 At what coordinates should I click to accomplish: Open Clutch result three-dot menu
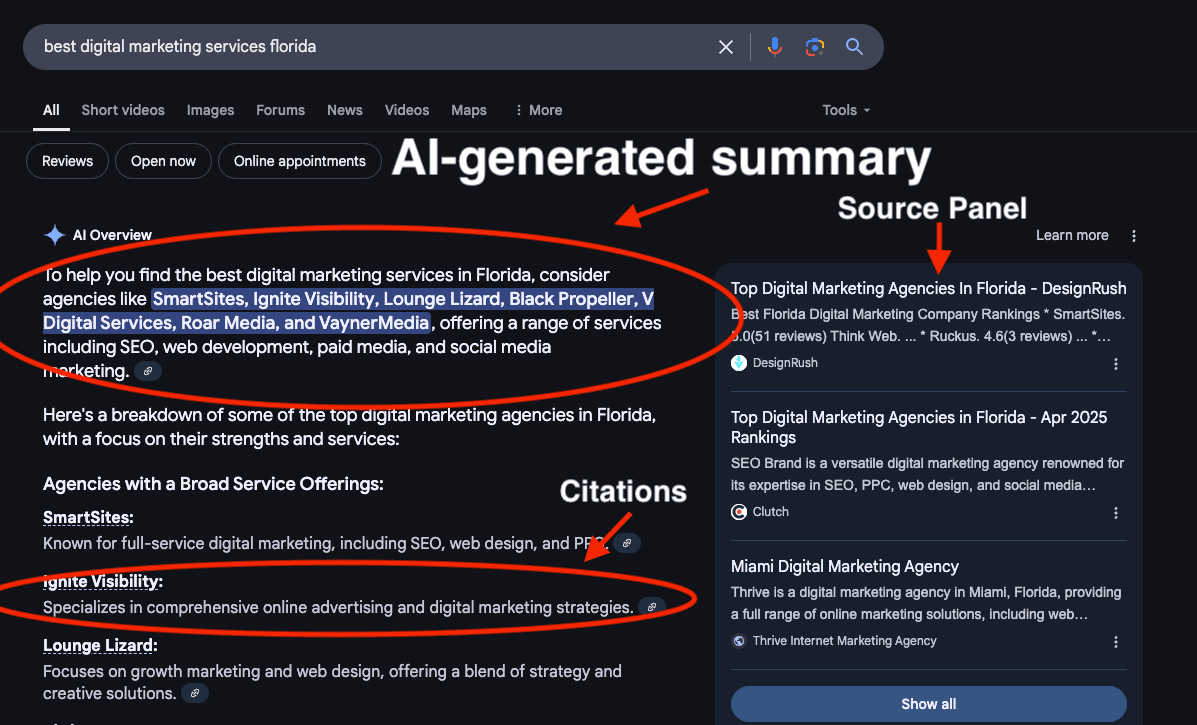(1116, 513)
